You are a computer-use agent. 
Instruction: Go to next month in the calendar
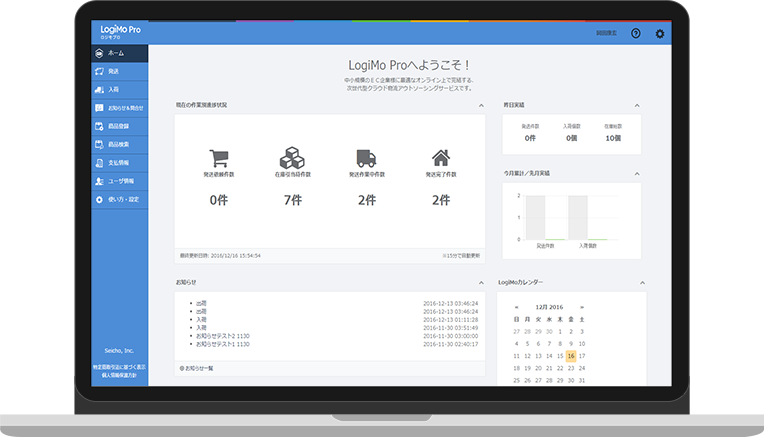coord(582,307)
